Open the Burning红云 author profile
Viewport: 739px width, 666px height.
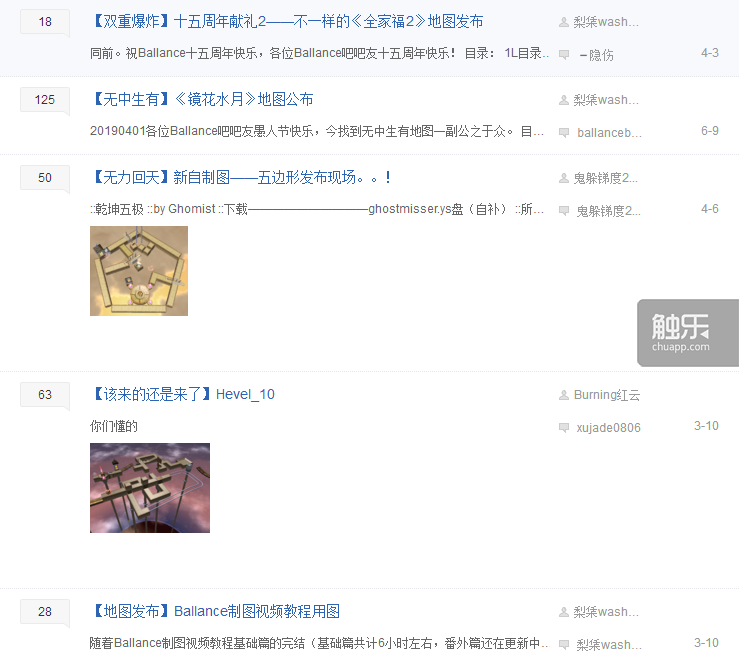(x=607, y=395)
